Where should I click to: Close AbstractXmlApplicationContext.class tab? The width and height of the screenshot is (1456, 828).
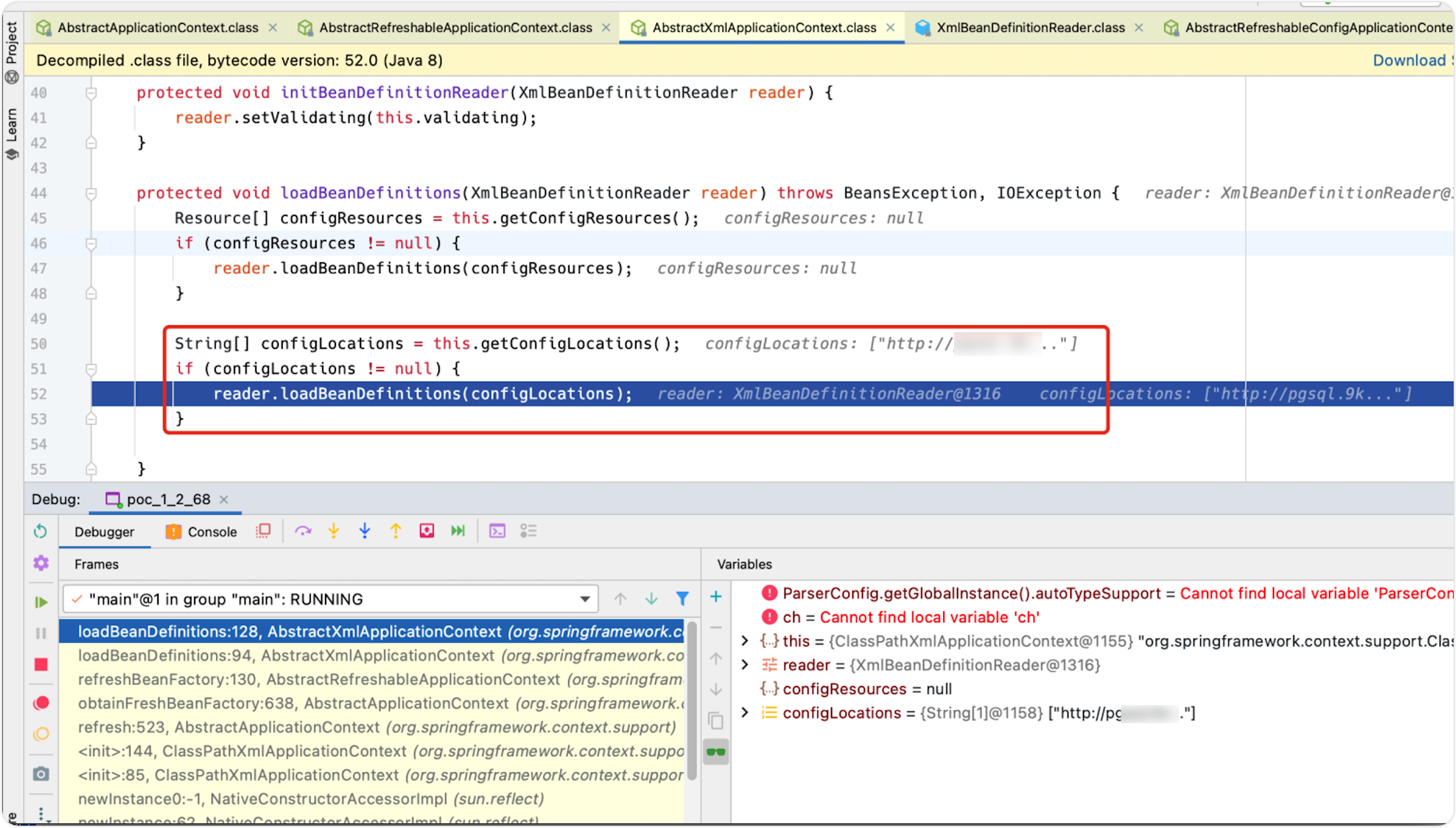point(891,27)
